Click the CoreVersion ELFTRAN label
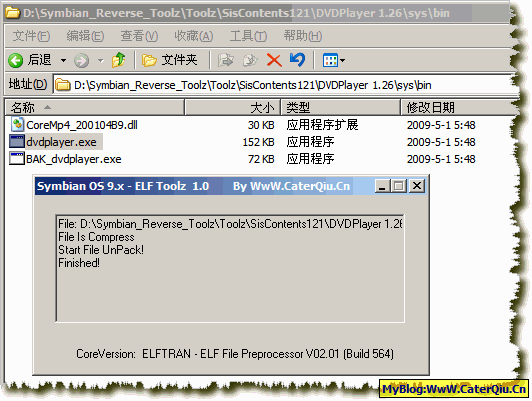532x401 pixels. click(235, 354)
